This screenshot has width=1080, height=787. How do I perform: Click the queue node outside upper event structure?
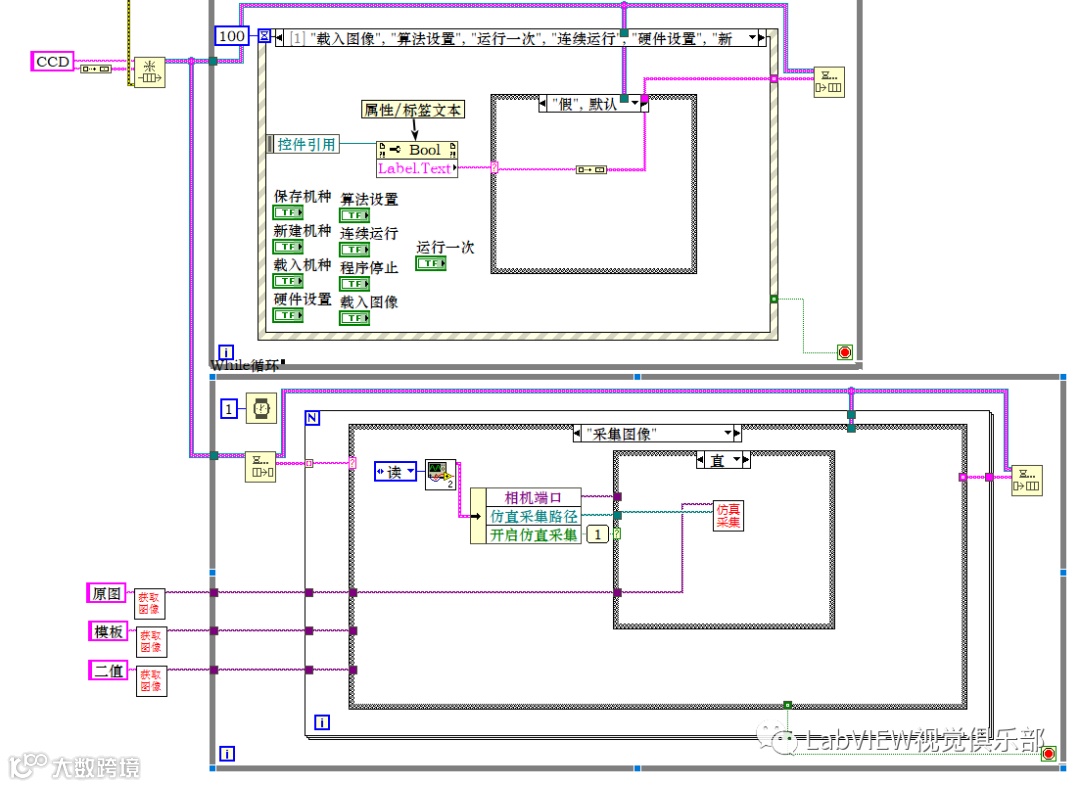pyautogui.click(x=829, y=82)
